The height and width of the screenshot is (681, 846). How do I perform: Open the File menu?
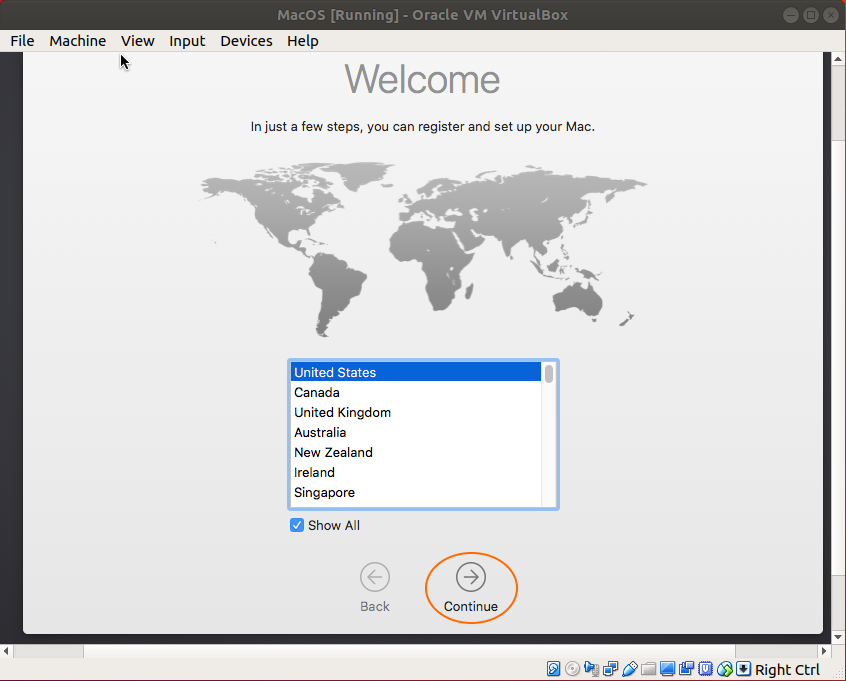[x=22, y=41]
